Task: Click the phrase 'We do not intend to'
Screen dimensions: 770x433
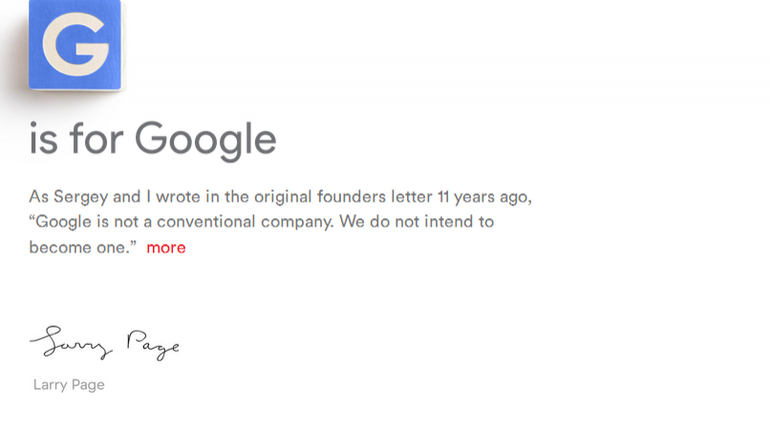Action: click(x=416, y=221)
